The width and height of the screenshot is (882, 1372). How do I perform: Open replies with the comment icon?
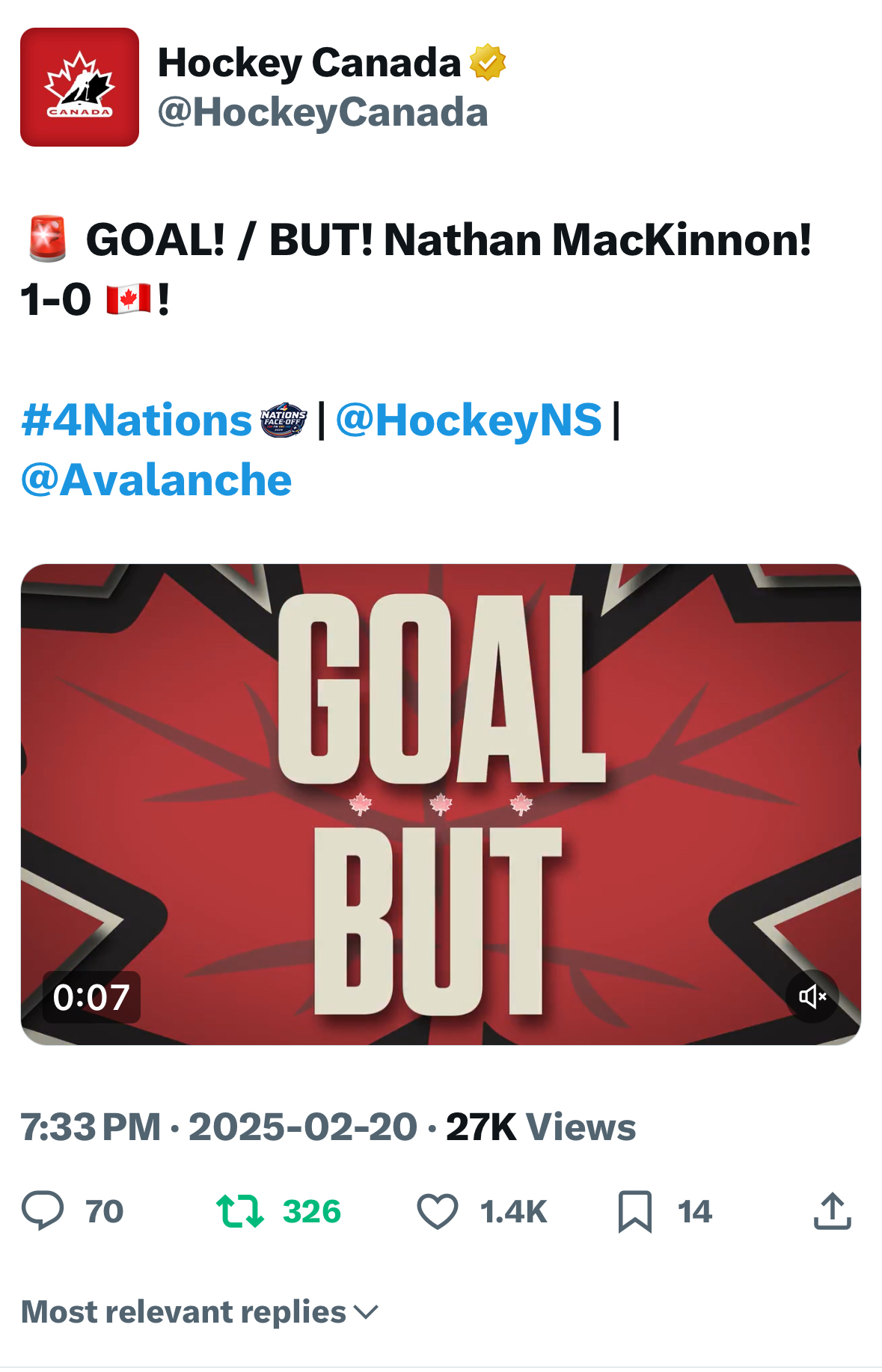(43, 1210)
